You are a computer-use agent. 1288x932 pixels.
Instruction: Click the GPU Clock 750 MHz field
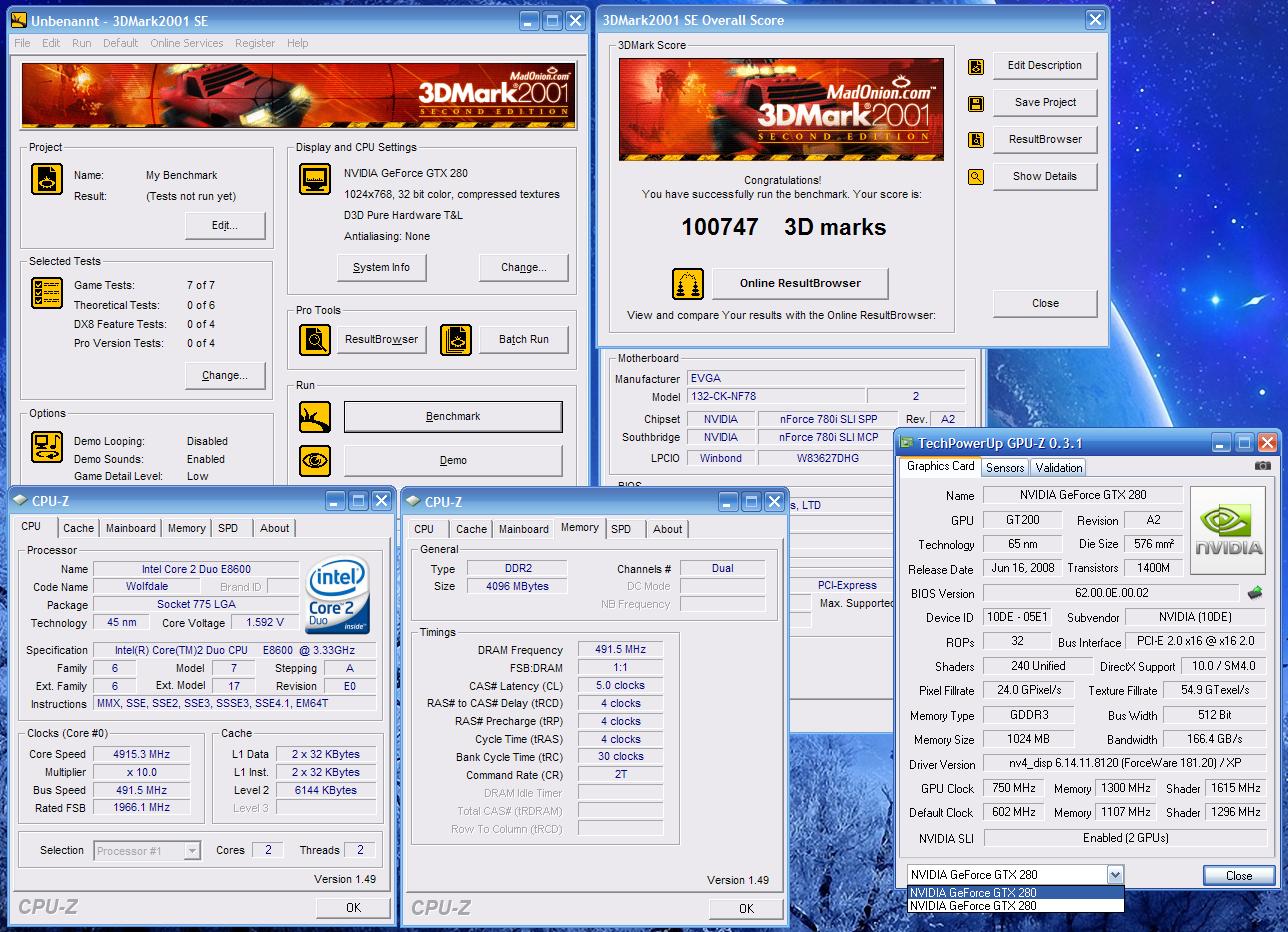point(1013,788)
